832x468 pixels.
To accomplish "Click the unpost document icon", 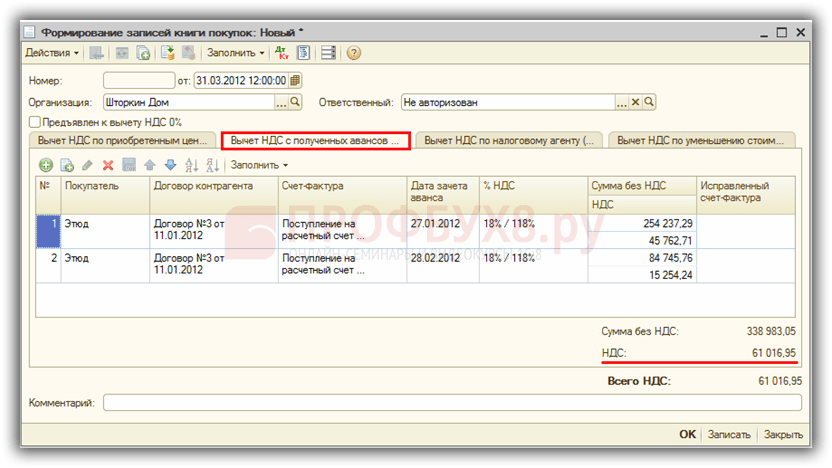I will pos(188,53).
